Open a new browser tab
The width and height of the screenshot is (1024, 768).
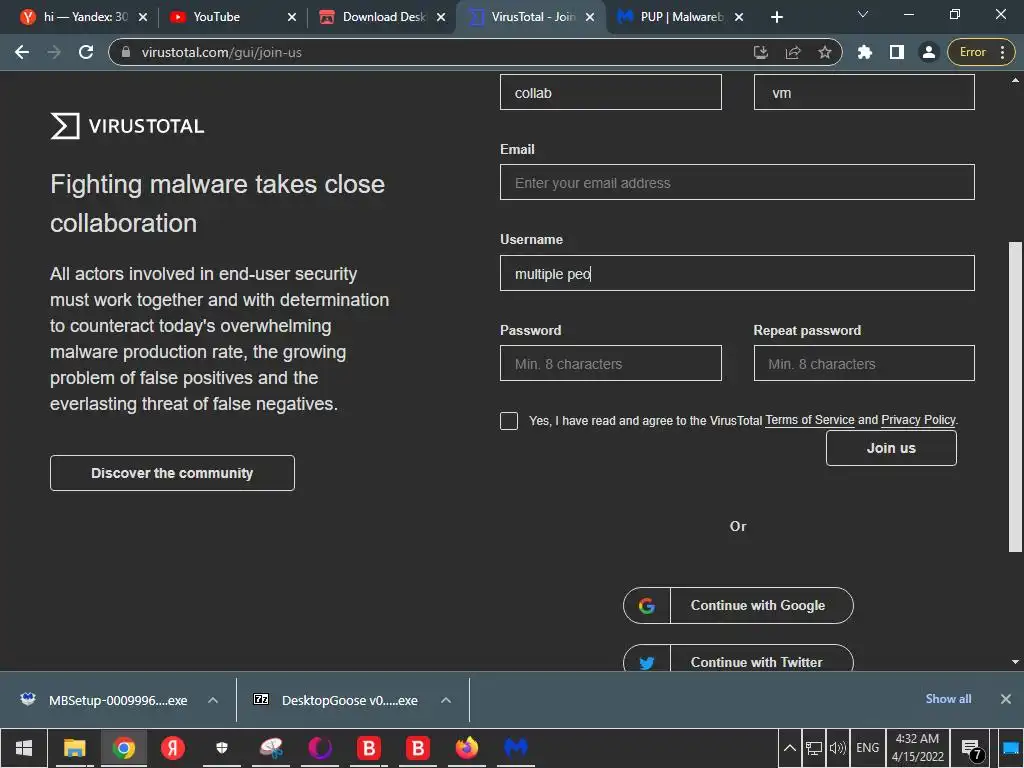click(776, 17)
